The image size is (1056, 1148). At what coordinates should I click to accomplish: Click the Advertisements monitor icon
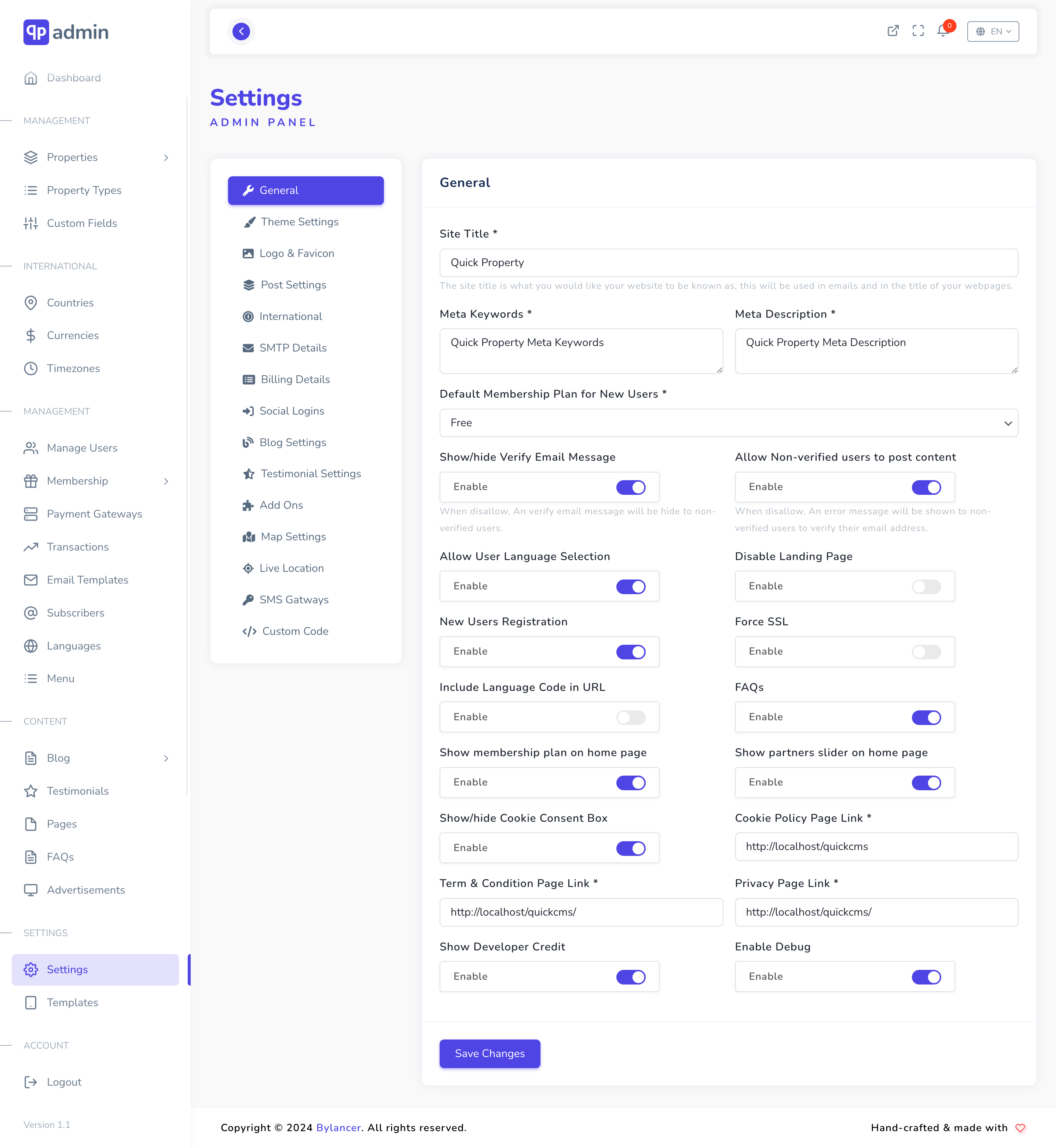click(x=31, y=890)
